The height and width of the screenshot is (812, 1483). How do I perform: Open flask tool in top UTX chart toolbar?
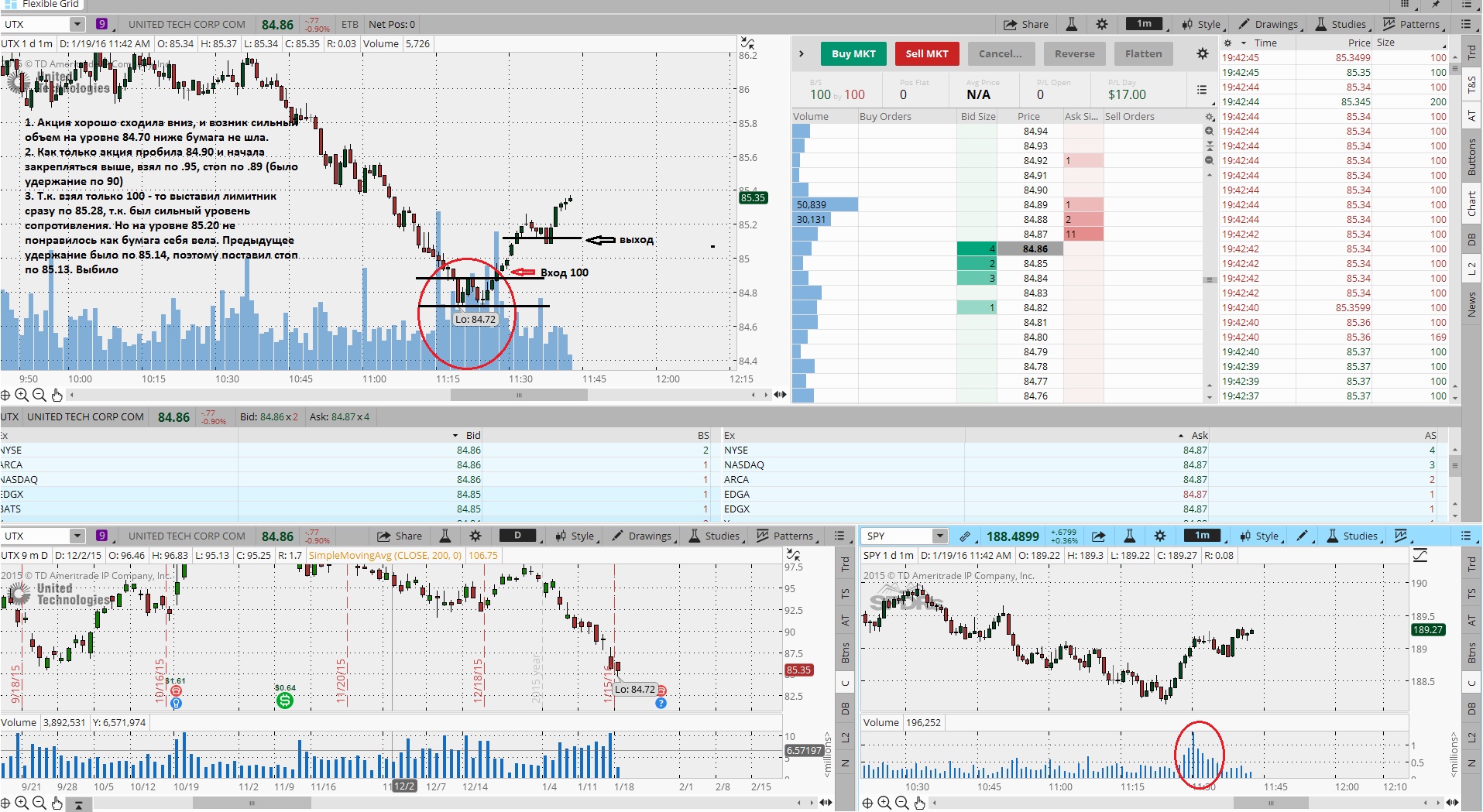tap(1072, 25)
